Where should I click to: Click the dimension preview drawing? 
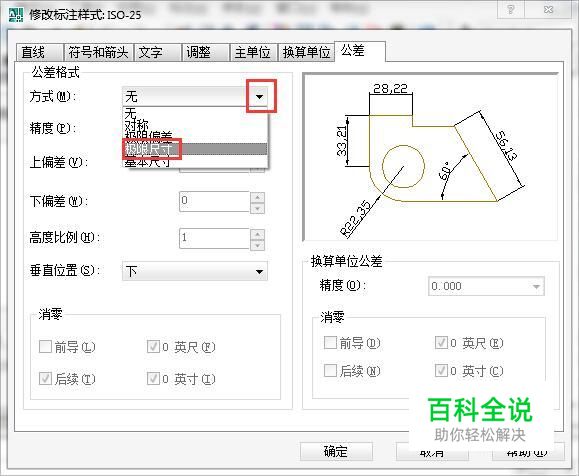point(430,157)
